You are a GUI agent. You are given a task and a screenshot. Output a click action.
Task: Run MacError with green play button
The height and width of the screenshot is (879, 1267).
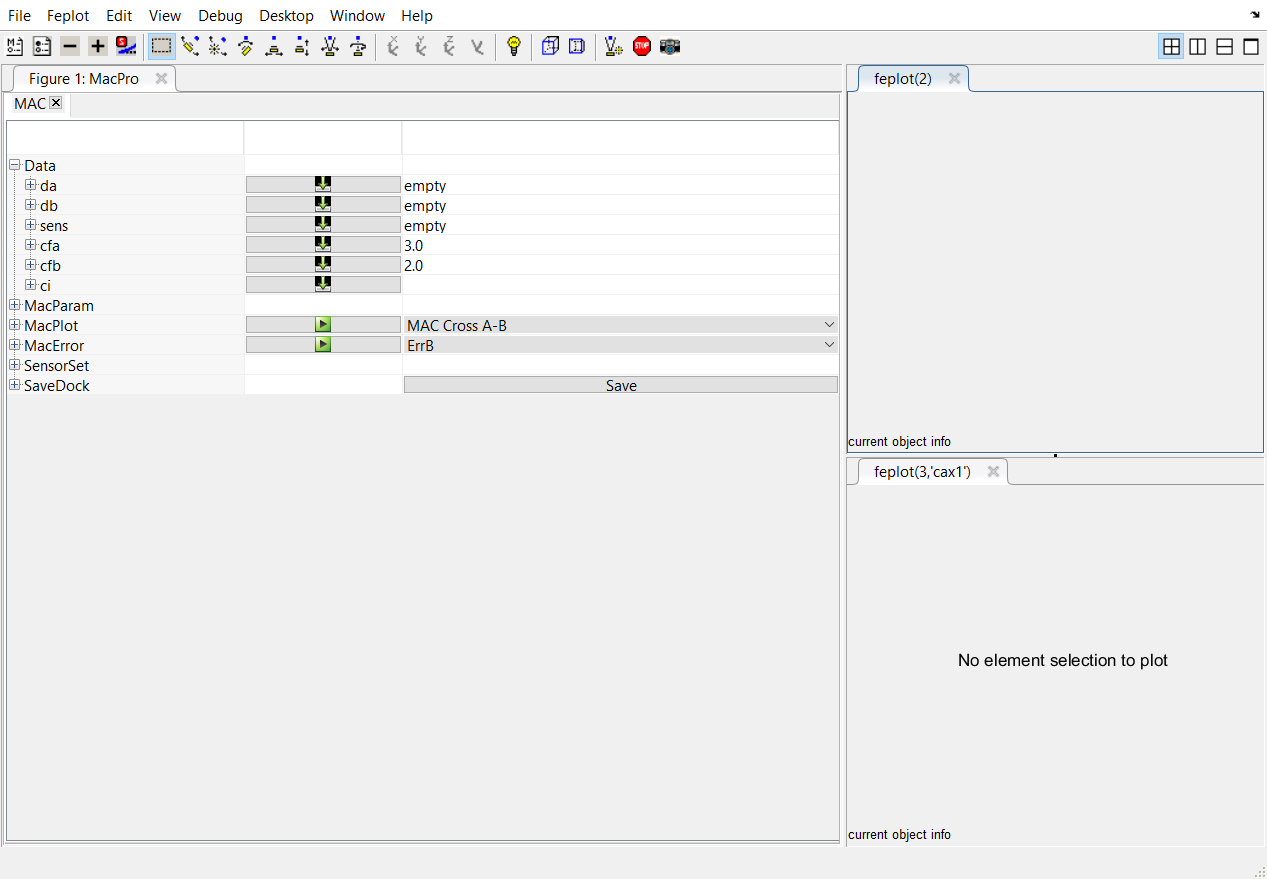(322, 345)
